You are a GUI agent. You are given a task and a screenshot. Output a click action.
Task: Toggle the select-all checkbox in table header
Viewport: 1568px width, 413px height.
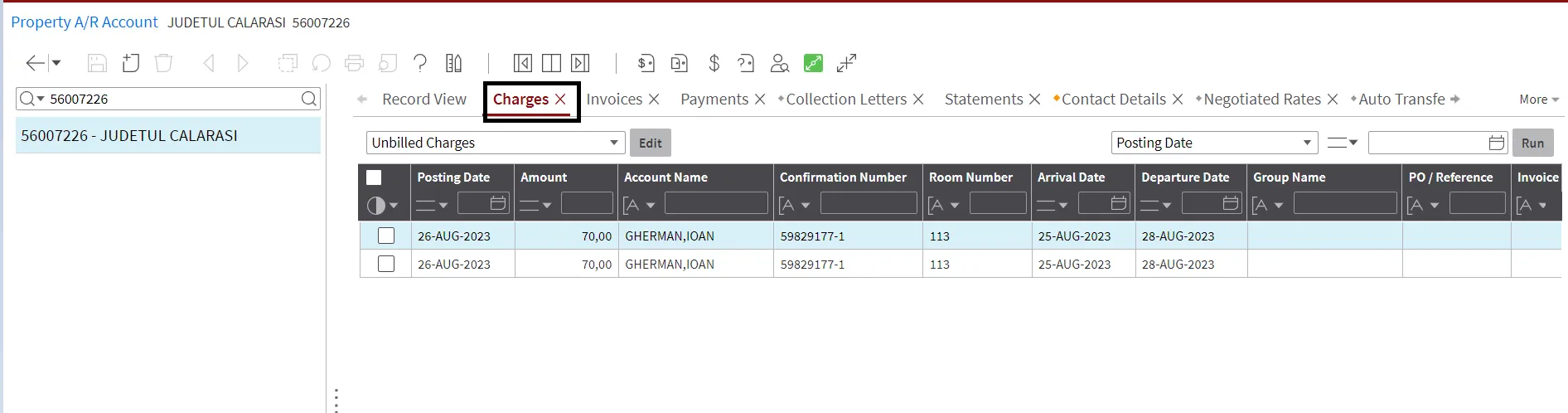(x=374, y=177)
